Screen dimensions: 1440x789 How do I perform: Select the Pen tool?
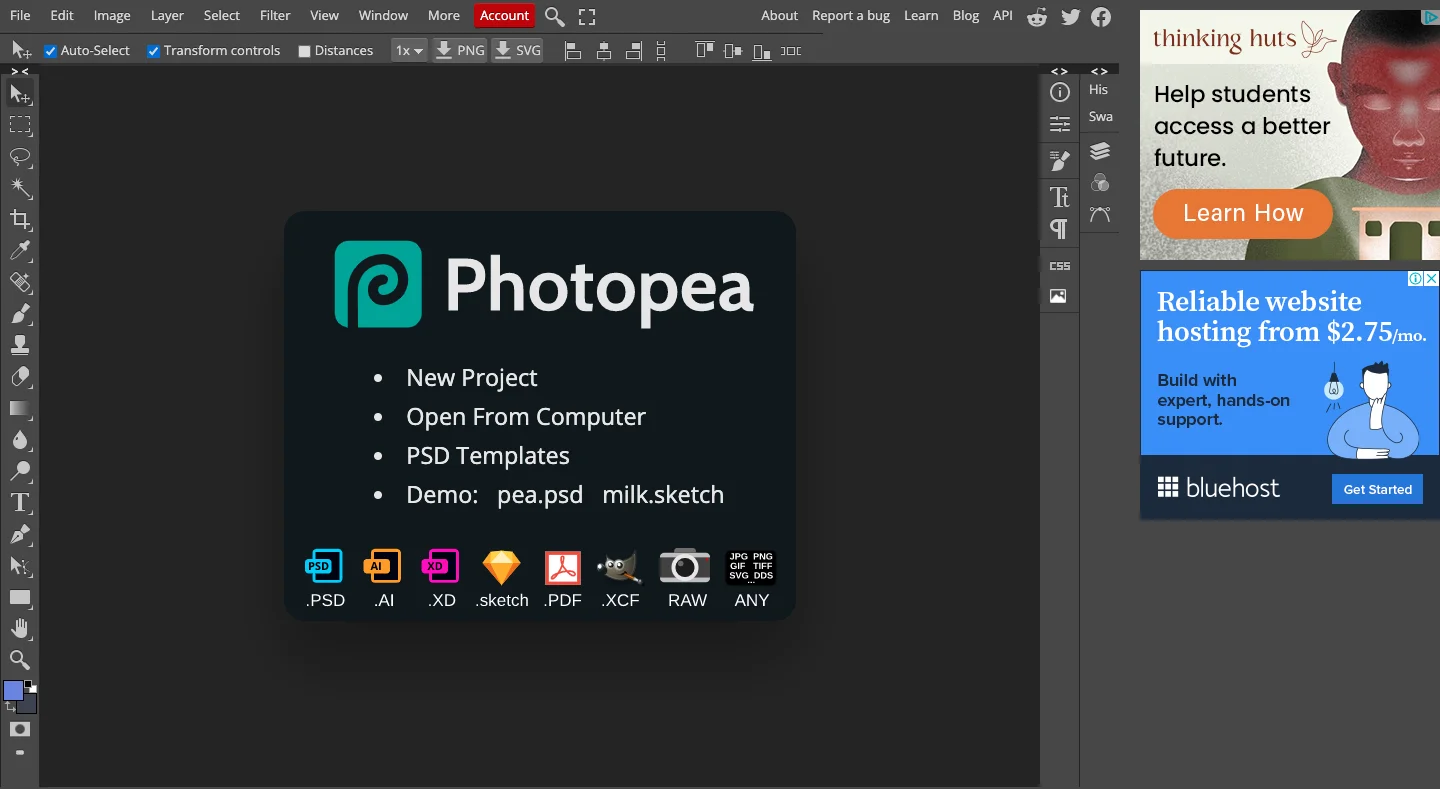click(19, 535)
